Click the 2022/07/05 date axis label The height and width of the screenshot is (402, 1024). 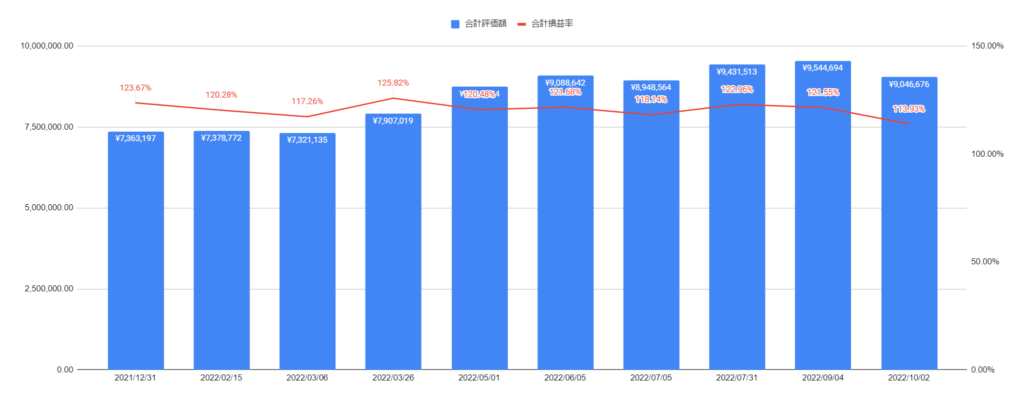point(651,378)
